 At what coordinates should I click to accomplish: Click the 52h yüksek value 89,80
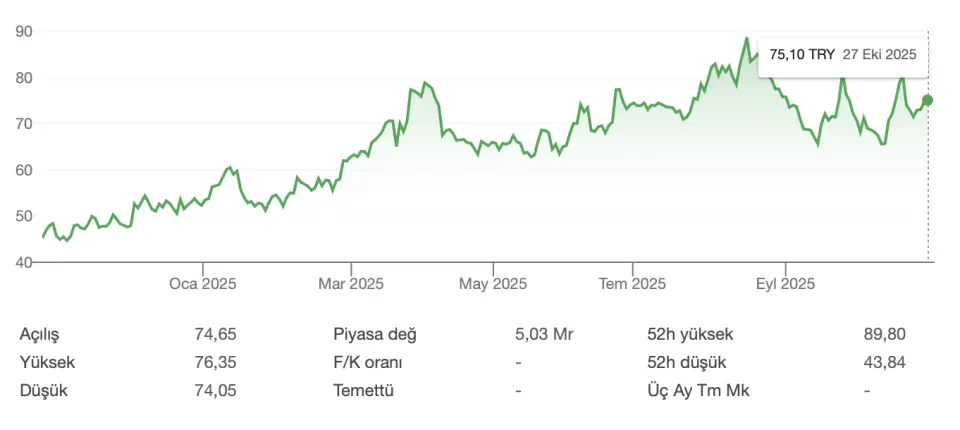[884, 334]
